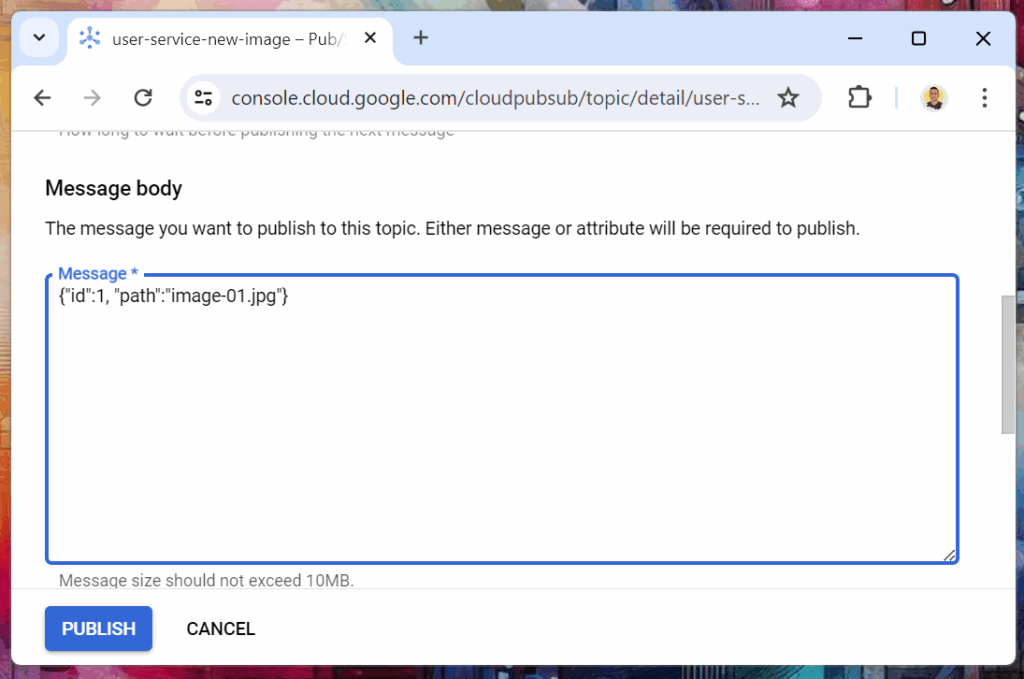Viewport: 1024px width, 679px height.
Task: Open a new browser tab
Action: 421,38
